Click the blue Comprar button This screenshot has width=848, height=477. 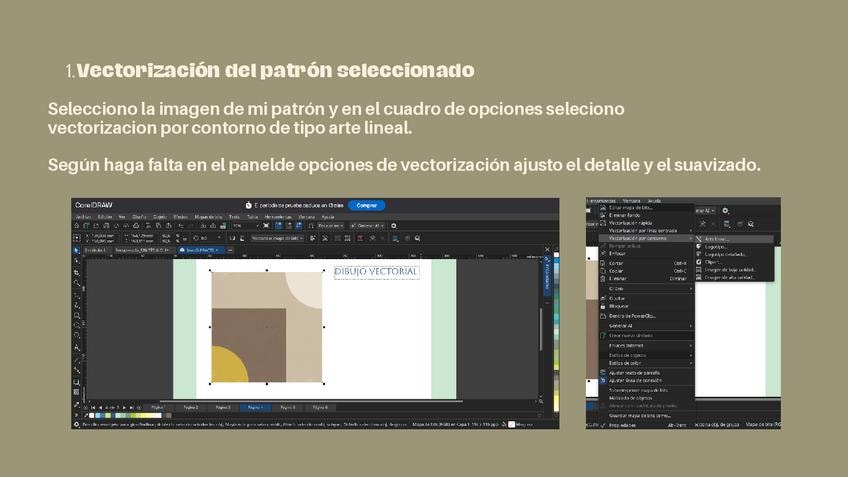click(x=366, y=205)
